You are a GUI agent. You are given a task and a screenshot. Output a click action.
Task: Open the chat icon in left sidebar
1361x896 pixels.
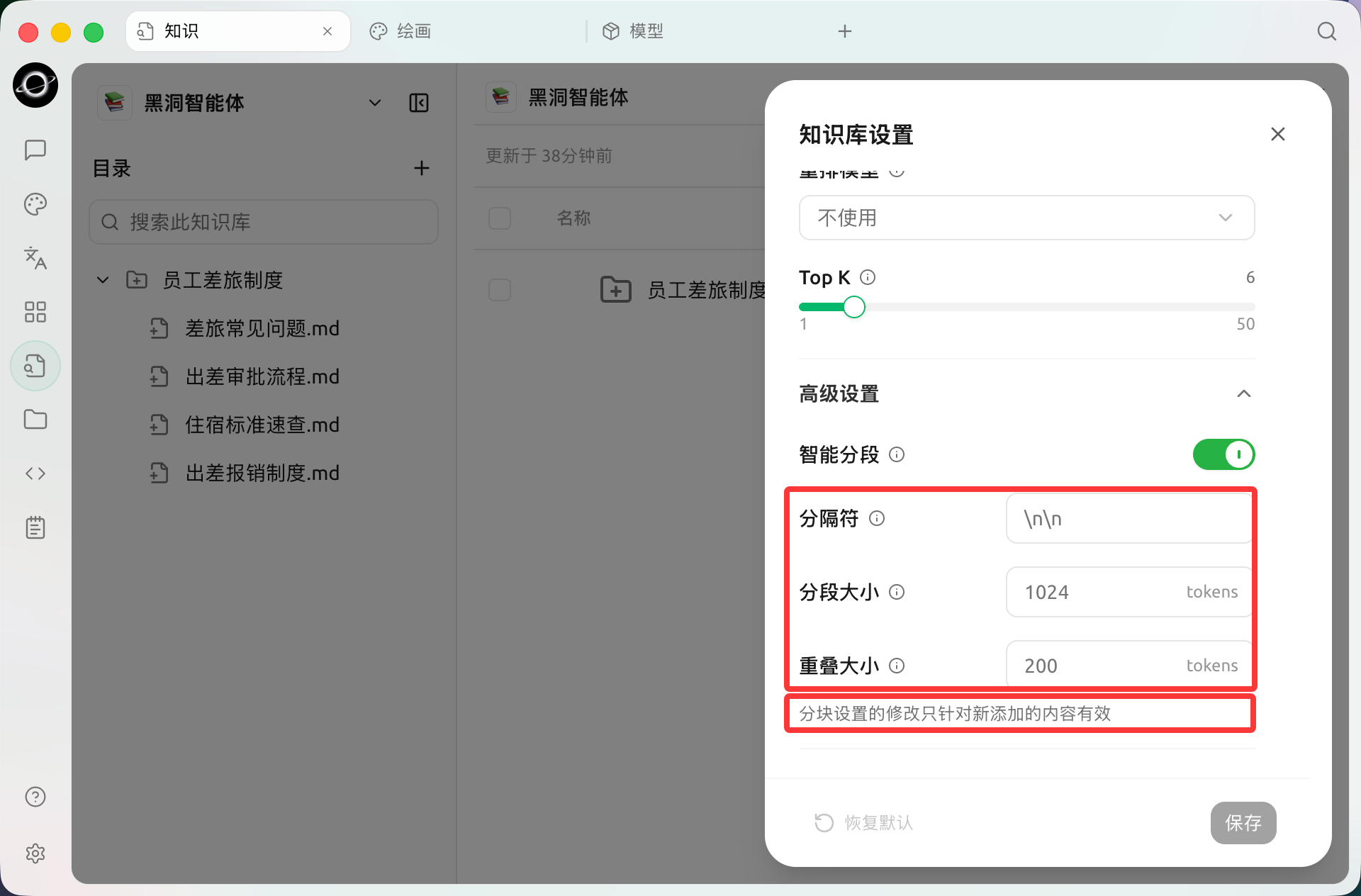point(35,150)
